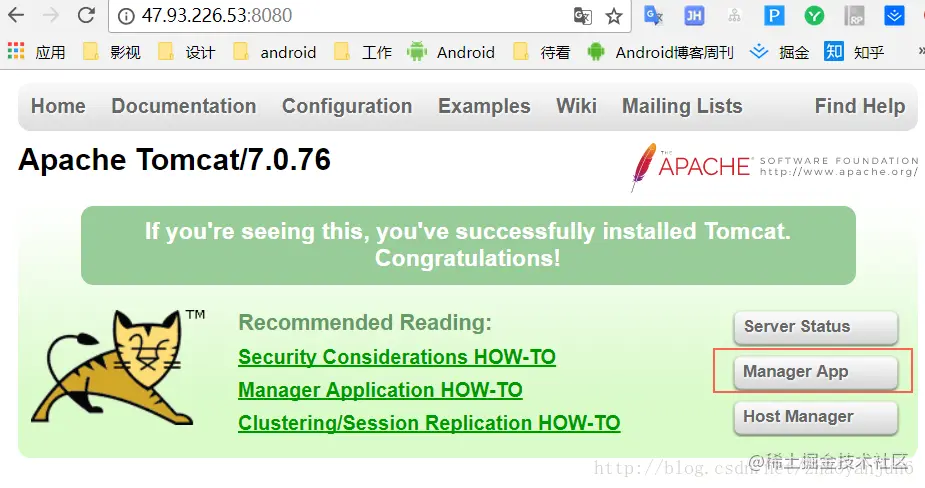This screenshot has width=925, height=488.
Task: Open the 待看 bookmark folder
Action: click(x=542, y=52)
